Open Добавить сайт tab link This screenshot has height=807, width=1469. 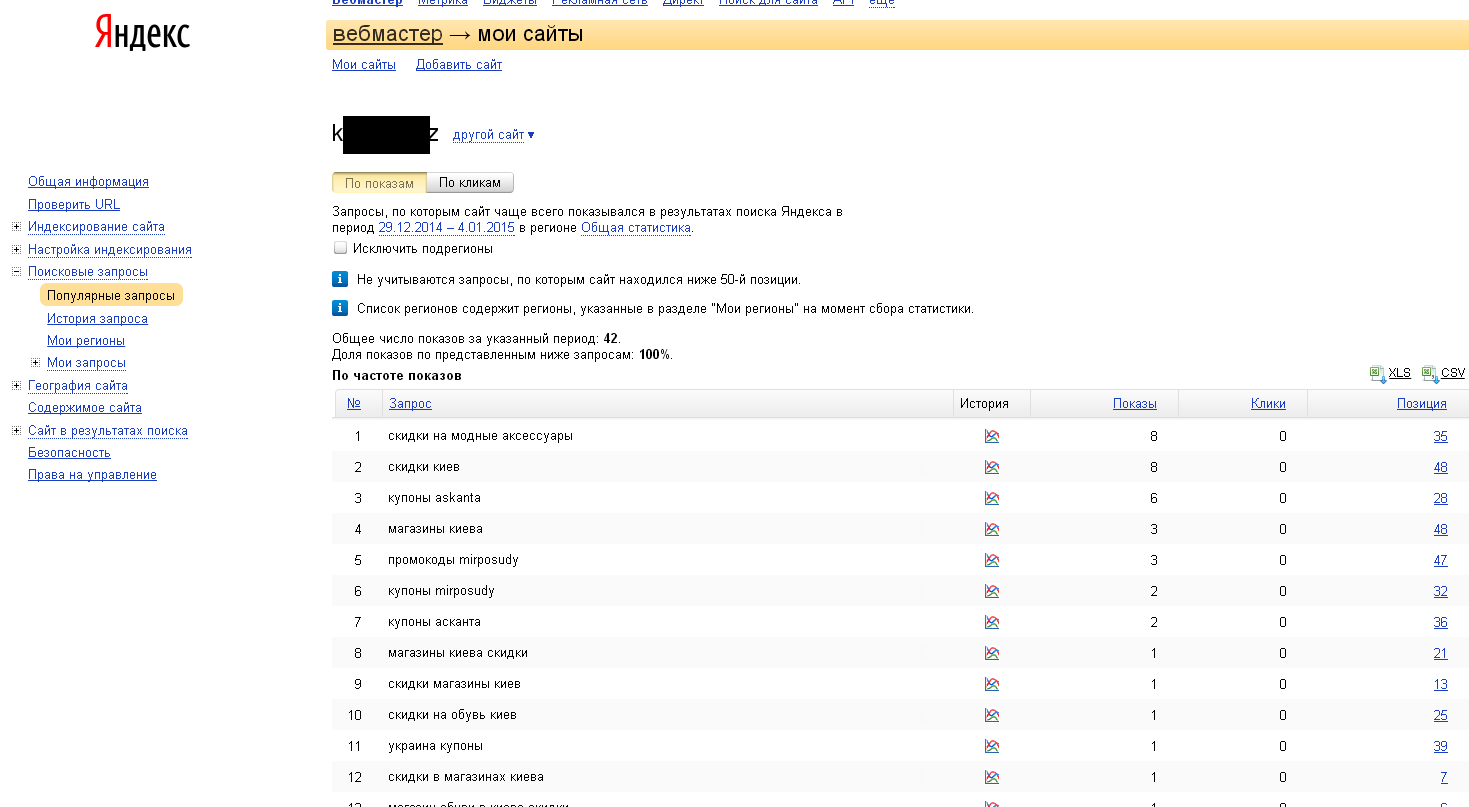pos(459,65)
